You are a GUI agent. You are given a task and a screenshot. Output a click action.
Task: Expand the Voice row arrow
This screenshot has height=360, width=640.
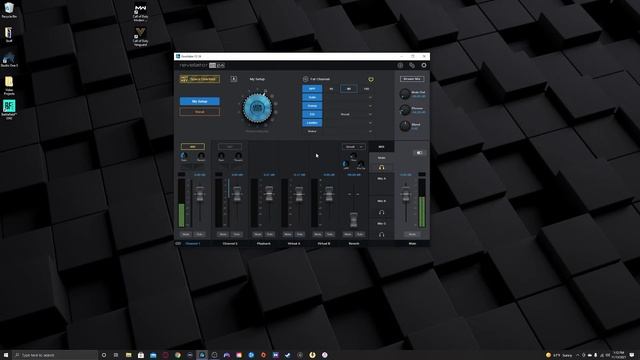pyautogui.click(x=370, y=131)
